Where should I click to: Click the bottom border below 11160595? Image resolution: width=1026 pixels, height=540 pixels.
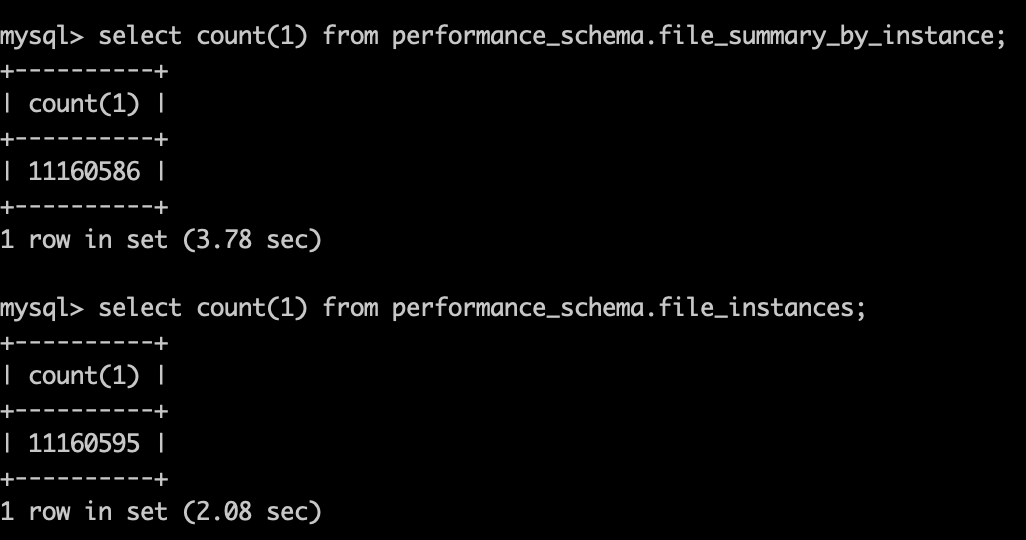84,478
